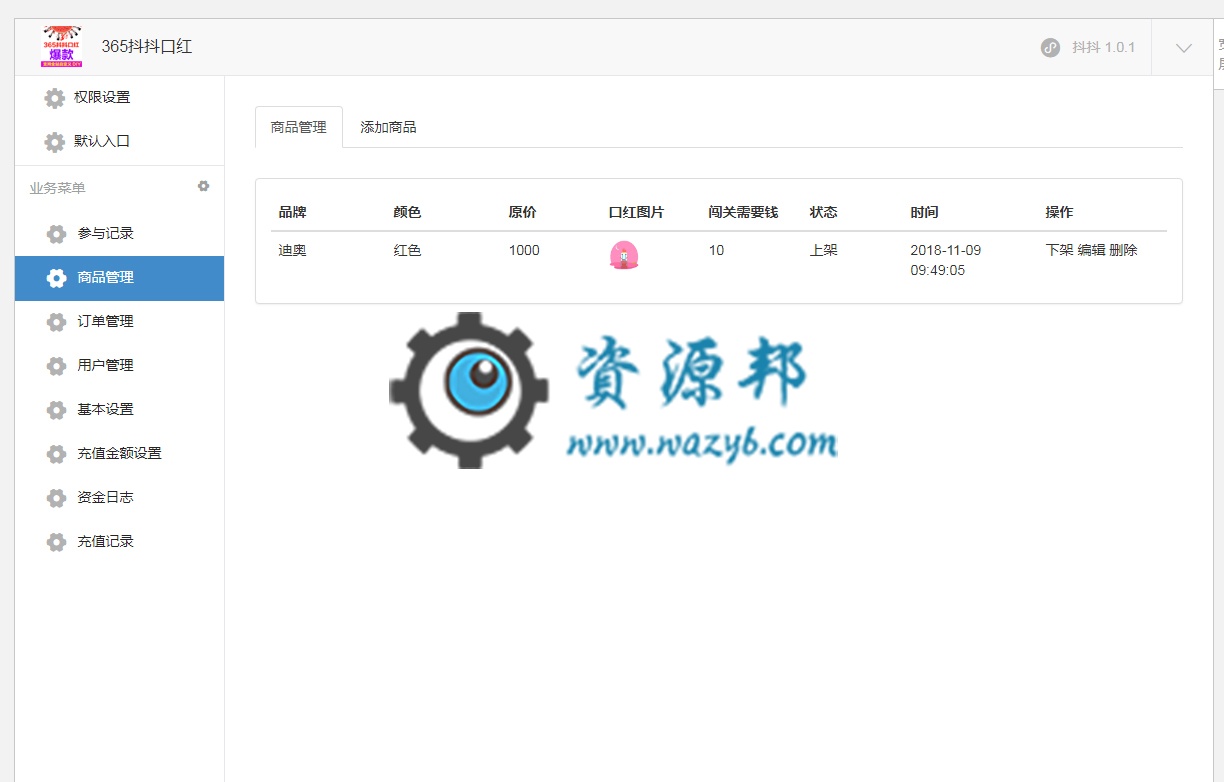Click the gear icon beside 充值记录

tap(57, 542)
